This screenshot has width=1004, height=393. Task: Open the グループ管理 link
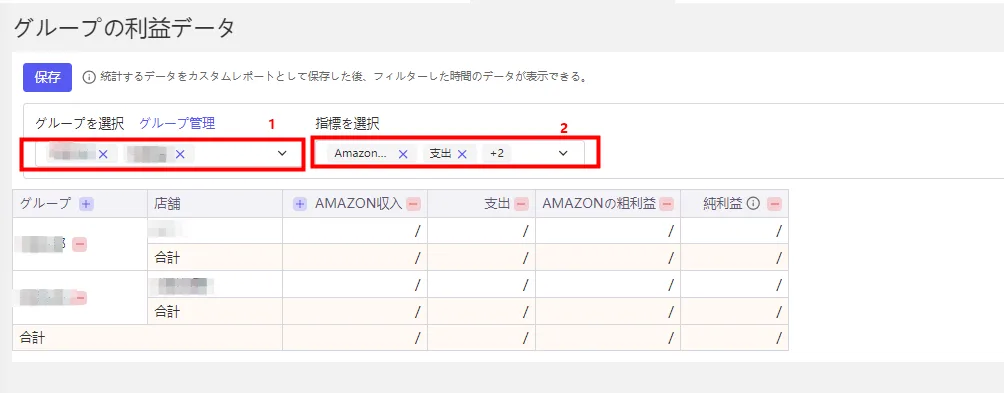[x=177, y=124]
